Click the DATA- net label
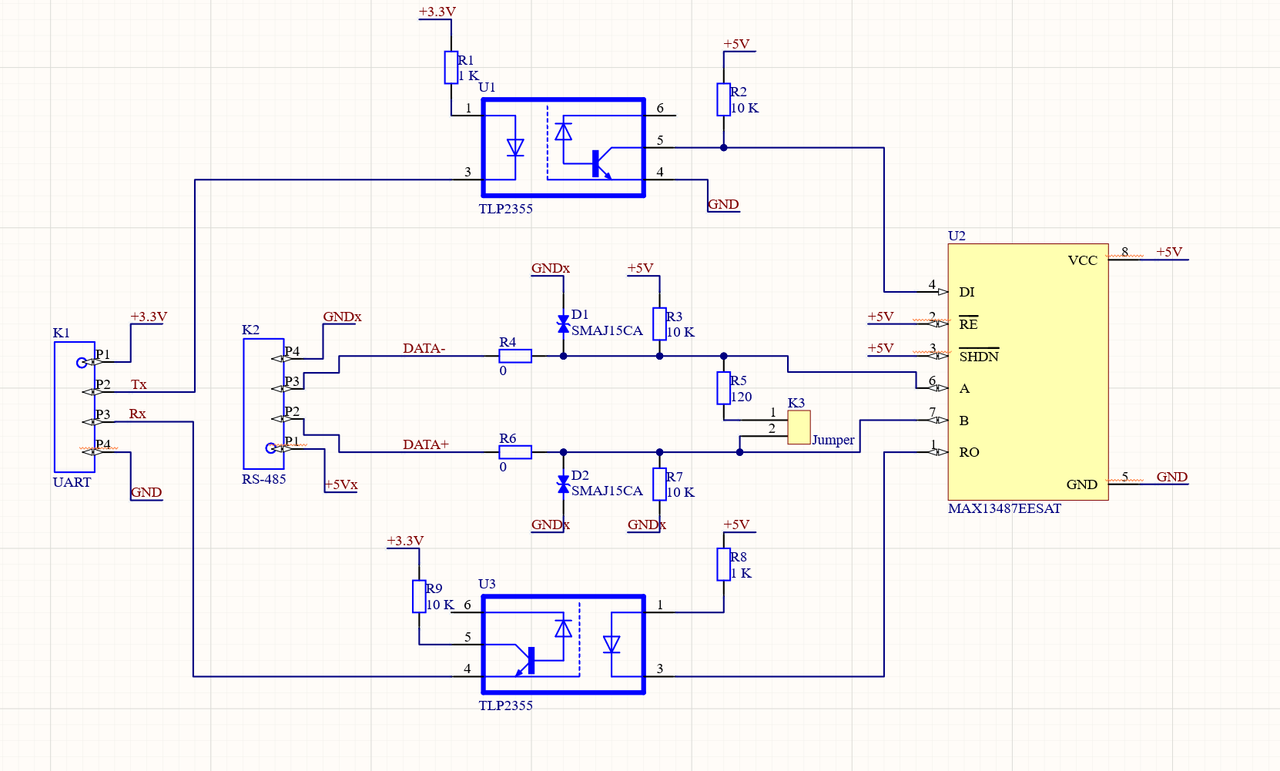The width and height of the screenshot is (1280, 771). (x=424, y=348)
